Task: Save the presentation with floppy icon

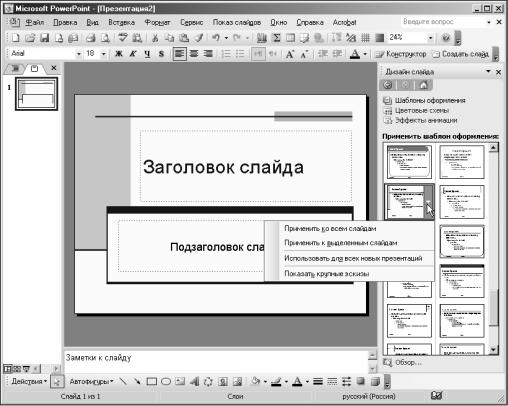Action: point(44,38)
